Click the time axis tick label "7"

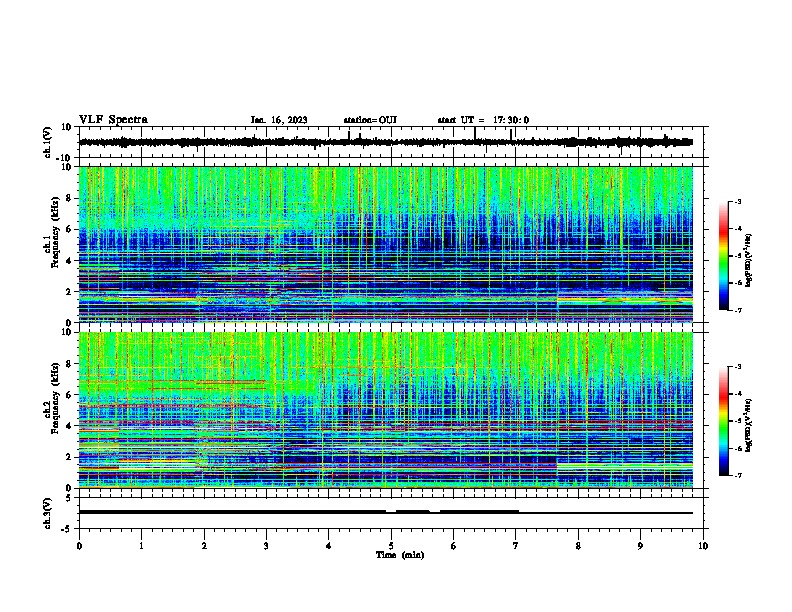pyautogui.click(x=516, y=546)
